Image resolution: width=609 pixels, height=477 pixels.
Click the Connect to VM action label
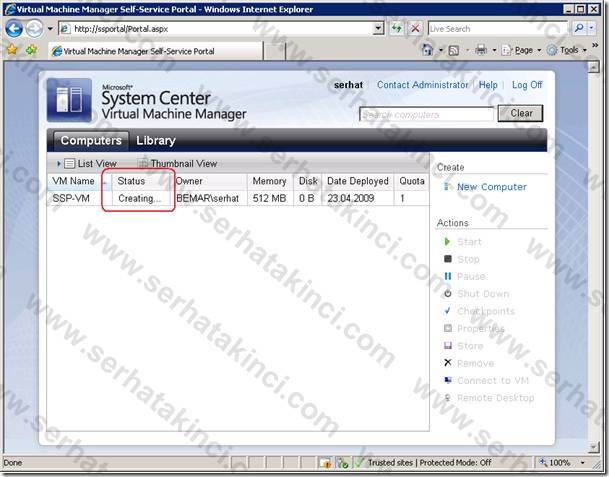pyautogui.click(x=493, y=381)
